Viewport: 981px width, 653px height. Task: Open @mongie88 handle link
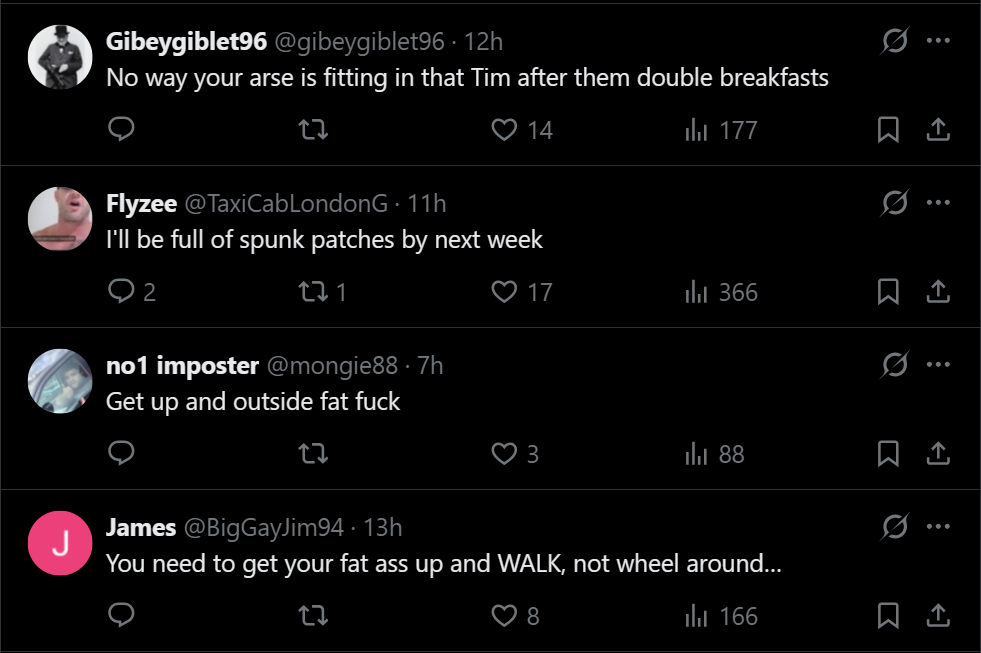(332, 365)
